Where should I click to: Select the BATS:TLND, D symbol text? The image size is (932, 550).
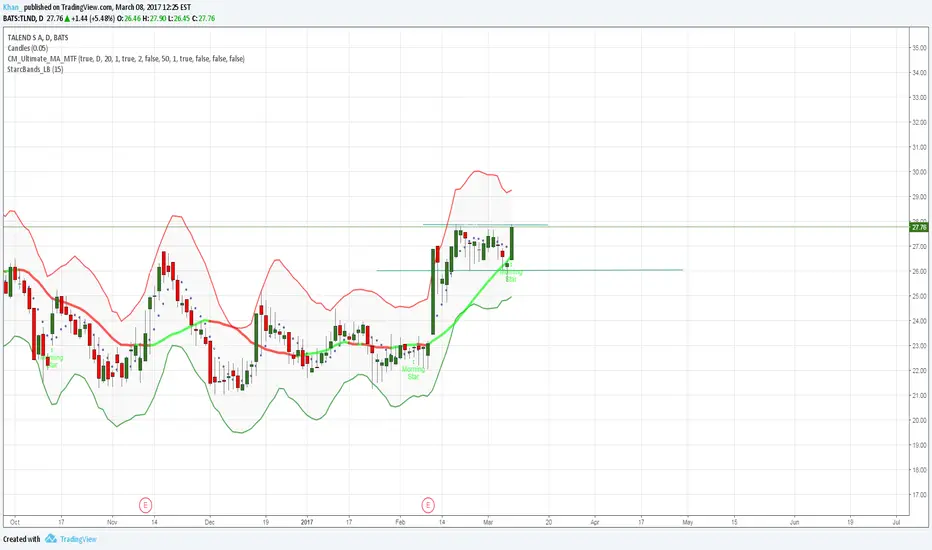click(23, 18)
